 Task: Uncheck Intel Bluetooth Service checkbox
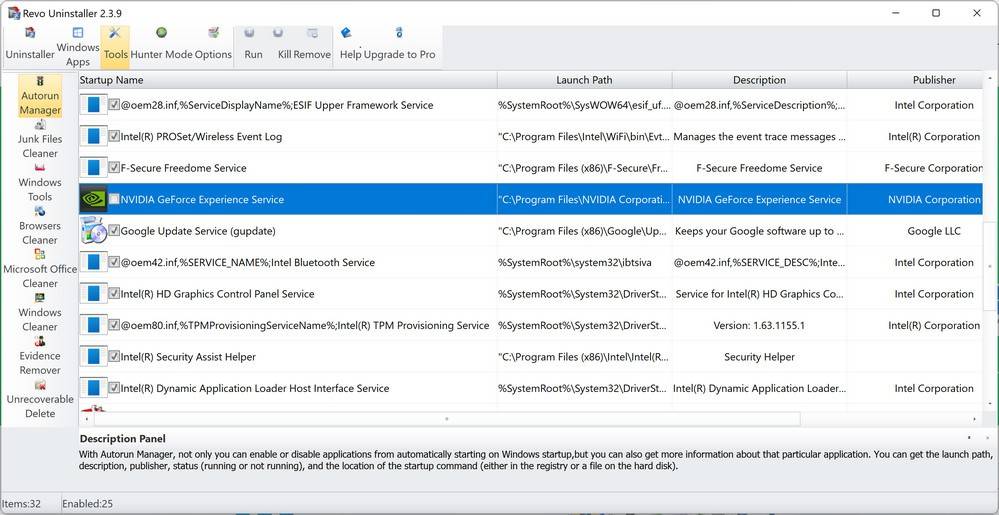pos(114,262)
